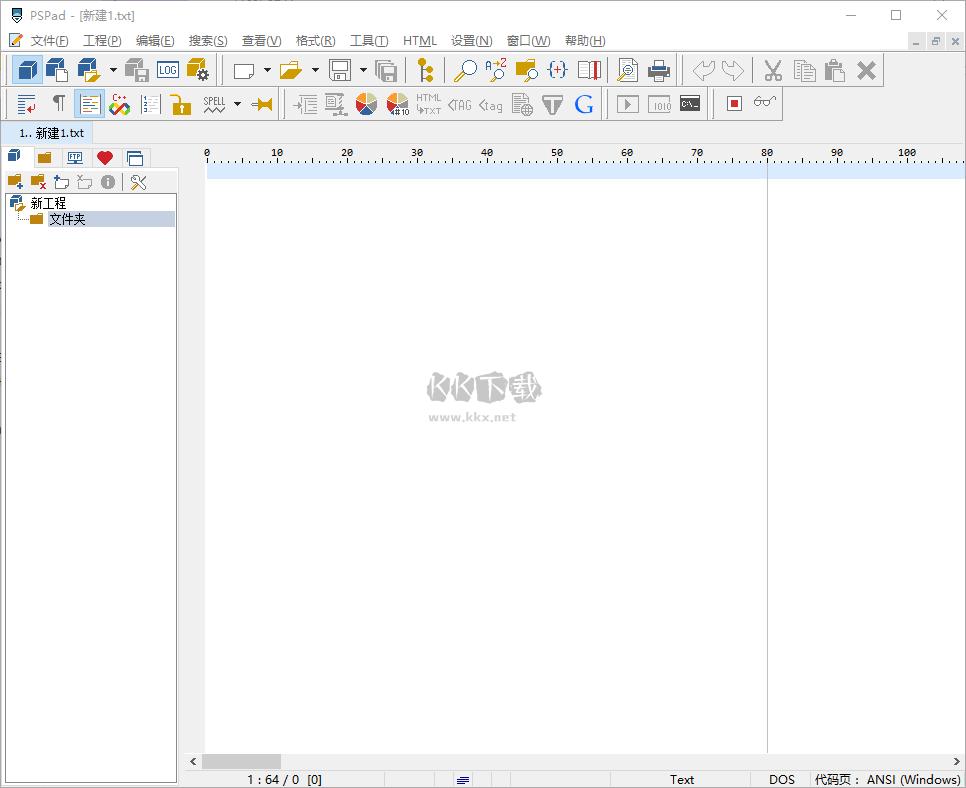Expand the SPELL check dropdown arrow
This screenshot has height=788, width=966.
pyautogui.click(x=237, y=103)
